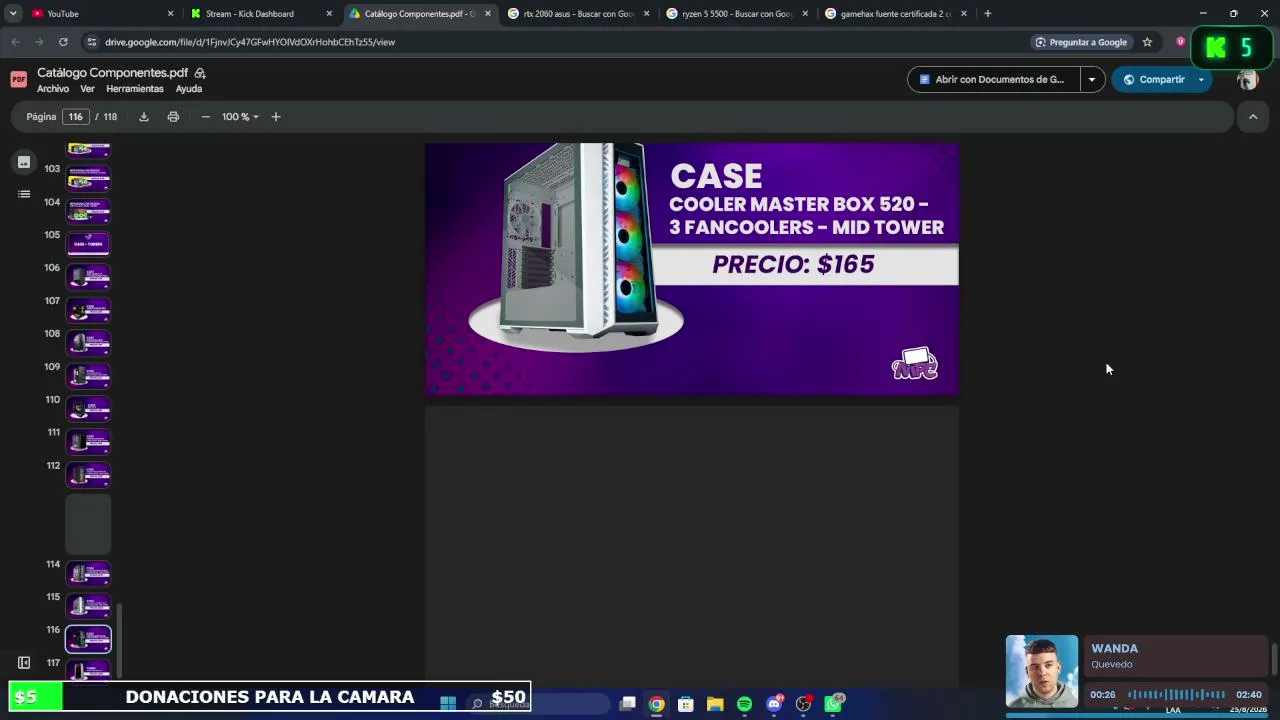This screenshot has width=1280, height=720.
Task: Click the page number field showing 116
Action: click(x=75, y=117)
